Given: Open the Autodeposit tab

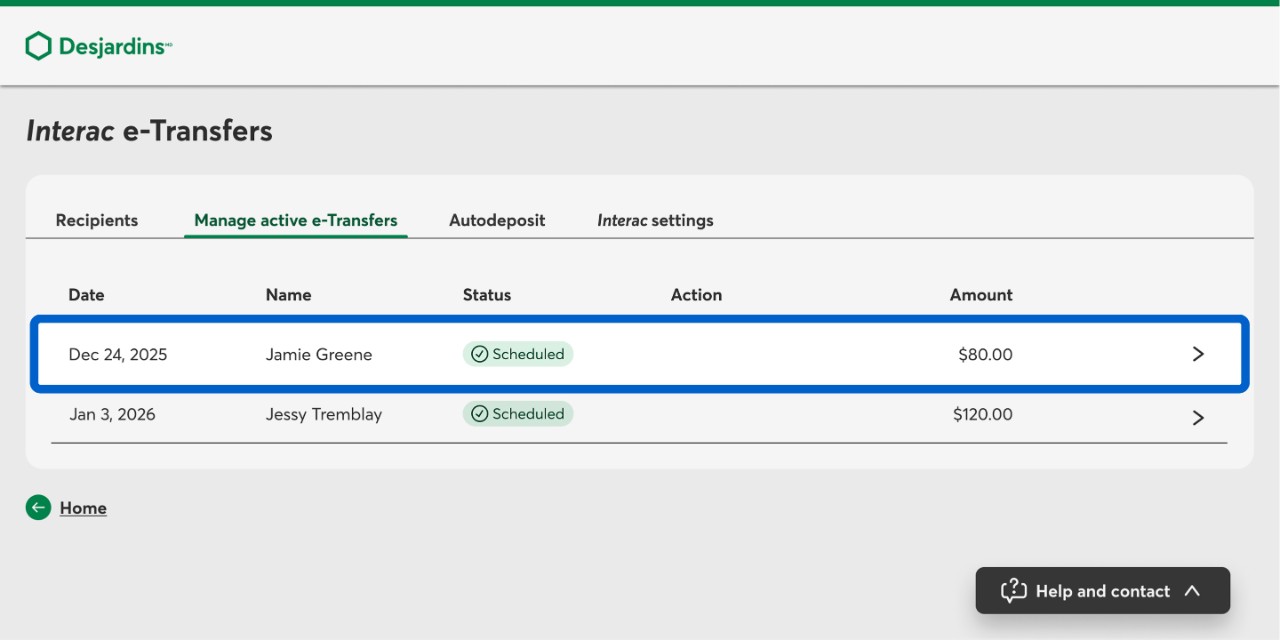Looking at the screenshot, I should [x=497, y=220].
